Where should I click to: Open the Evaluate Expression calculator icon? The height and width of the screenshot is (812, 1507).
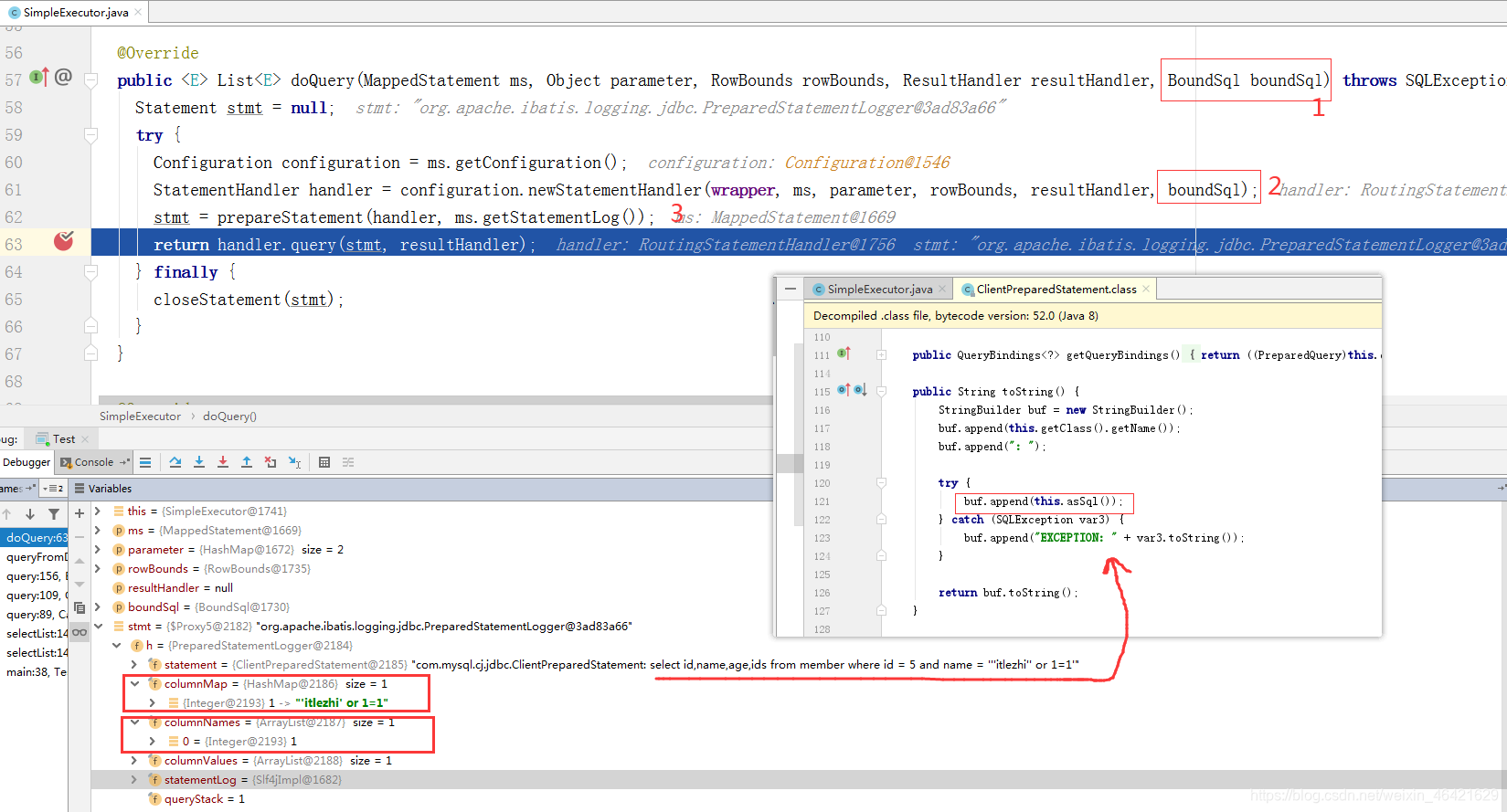coord(324,462)
